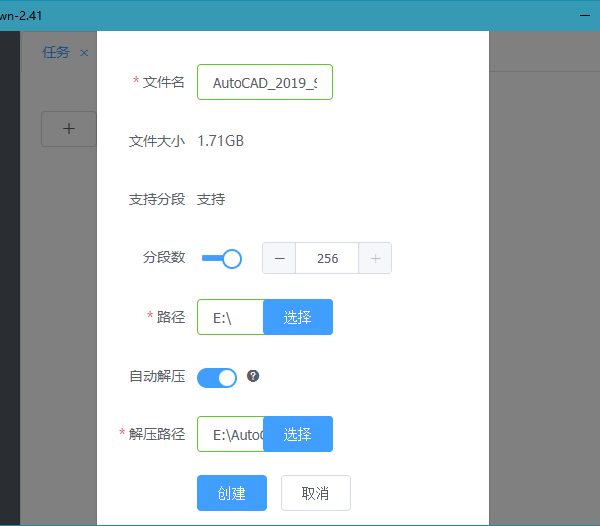Choose download folder via 路径 选择 button

(297, 317)
